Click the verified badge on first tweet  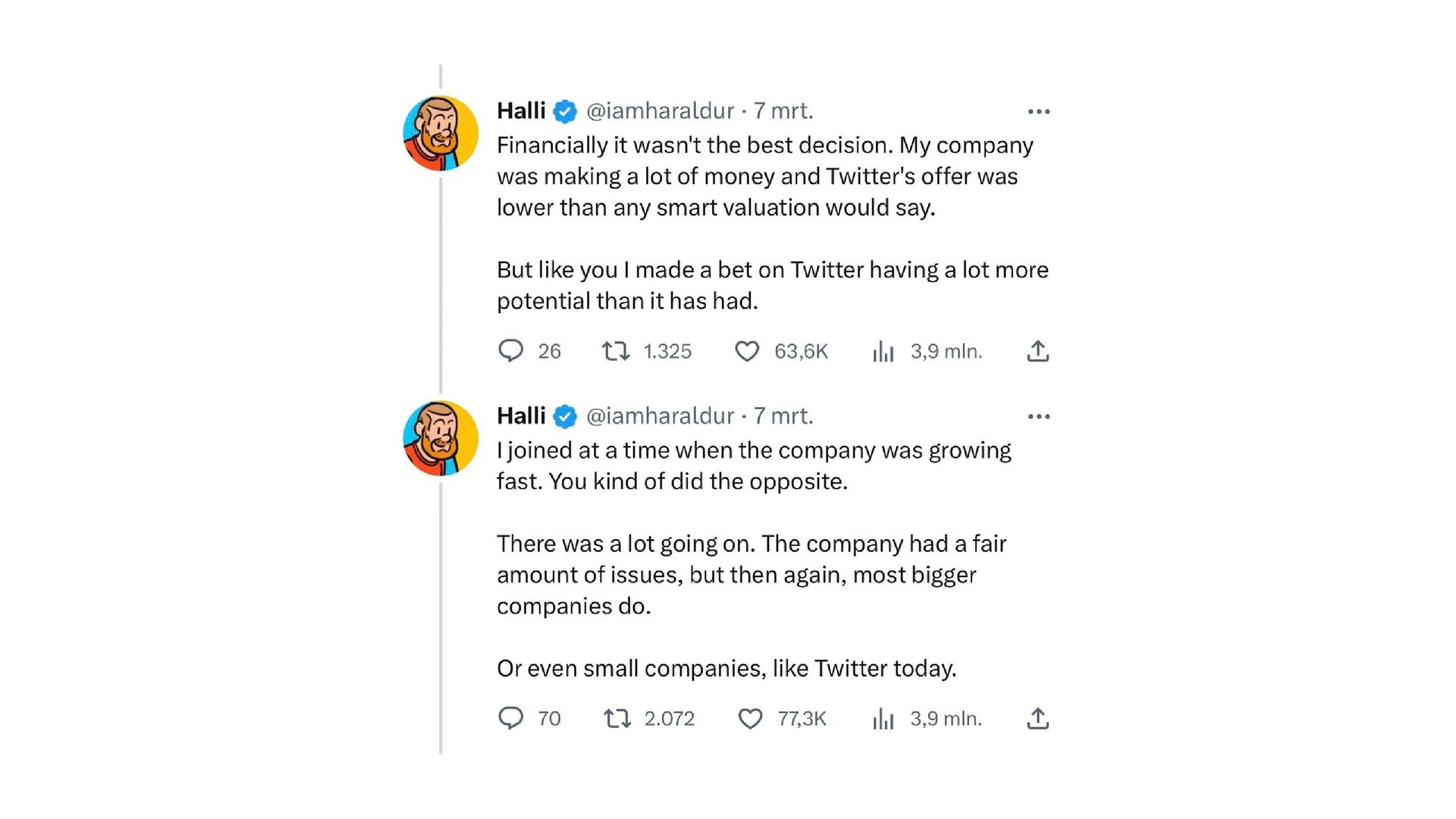click(x=565, y=111)
